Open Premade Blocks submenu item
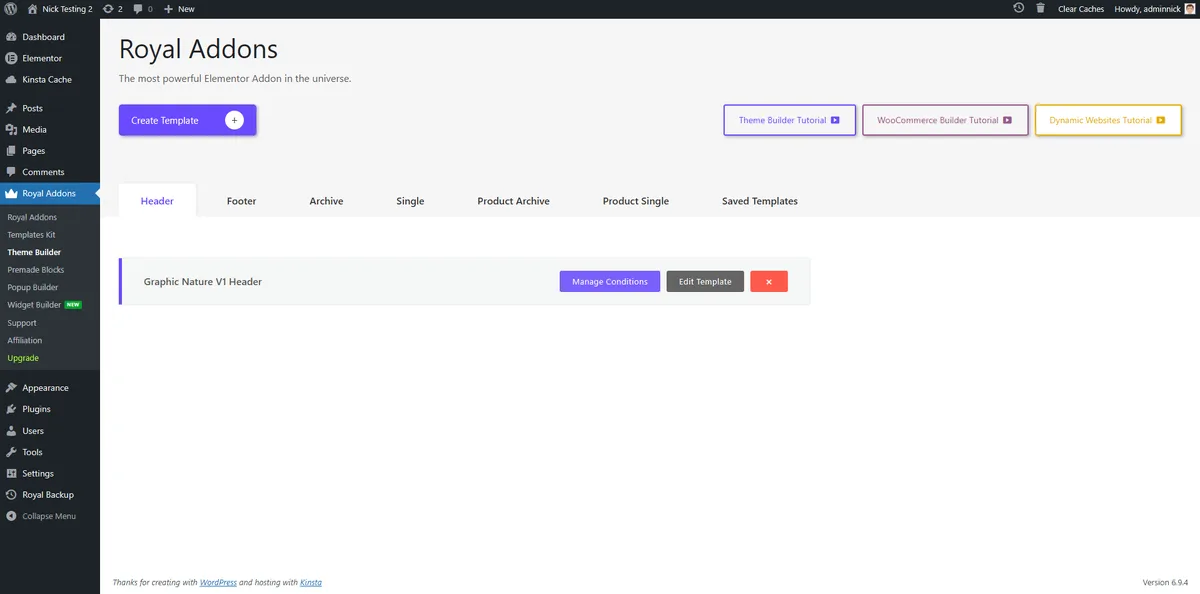1200x594 pixels. coord(36,270)
